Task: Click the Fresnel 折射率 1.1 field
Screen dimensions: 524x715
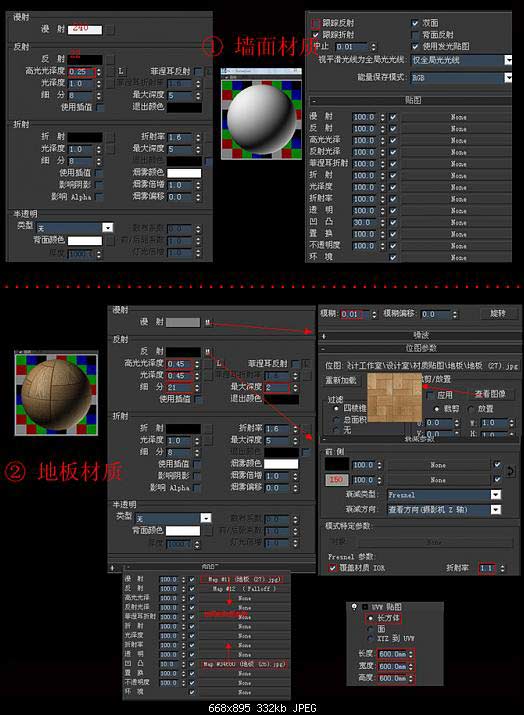Action: coord(486,568)
